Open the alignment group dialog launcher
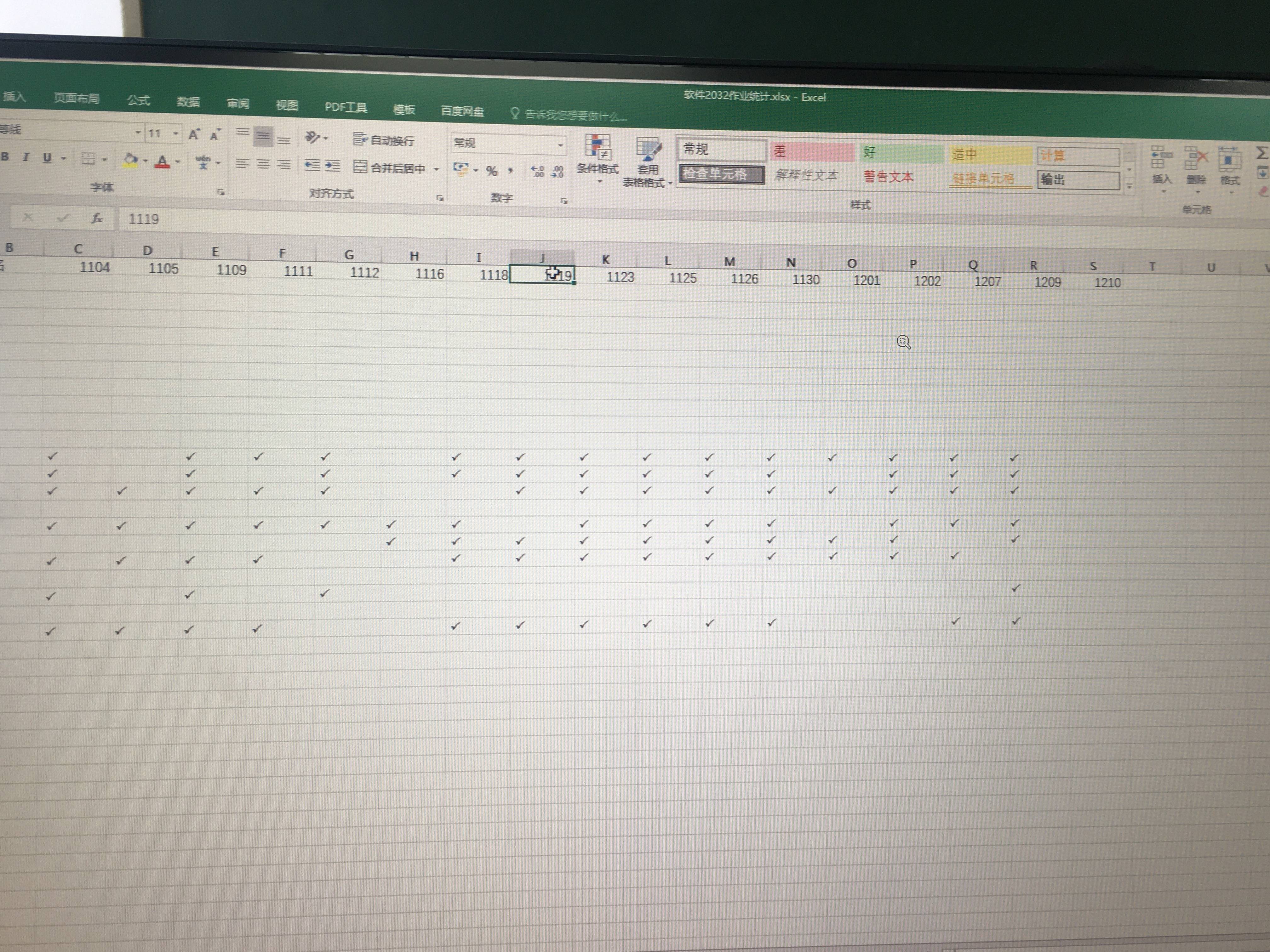 [440, 198]
